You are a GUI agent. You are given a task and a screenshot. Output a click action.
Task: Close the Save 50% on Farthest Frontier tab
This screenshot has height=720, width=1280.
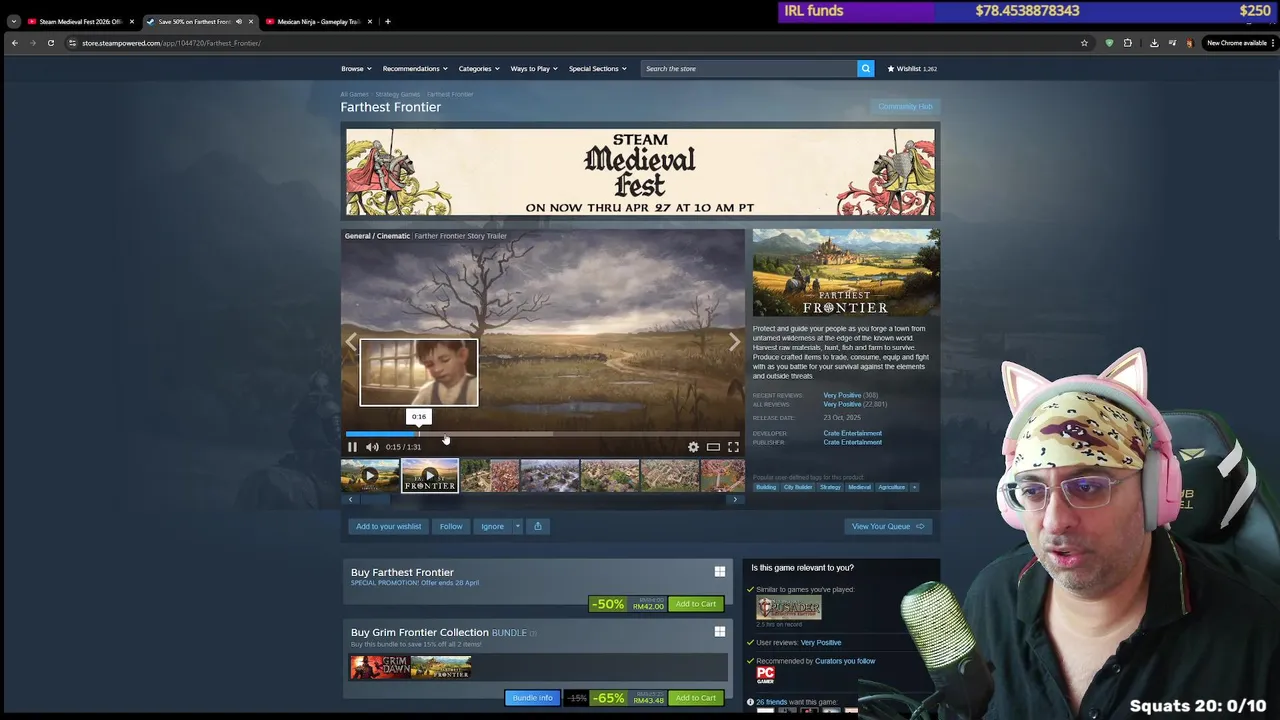[x=251, y=21]
